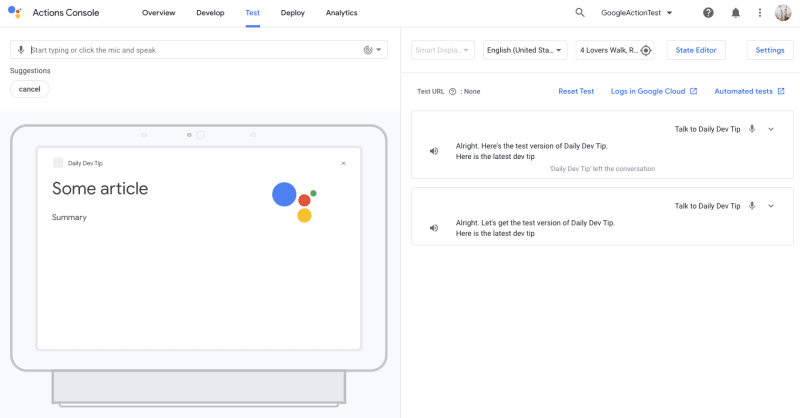Click the Suggestions label
Viewport: 800px width, 418px height.
coord(30,71)
